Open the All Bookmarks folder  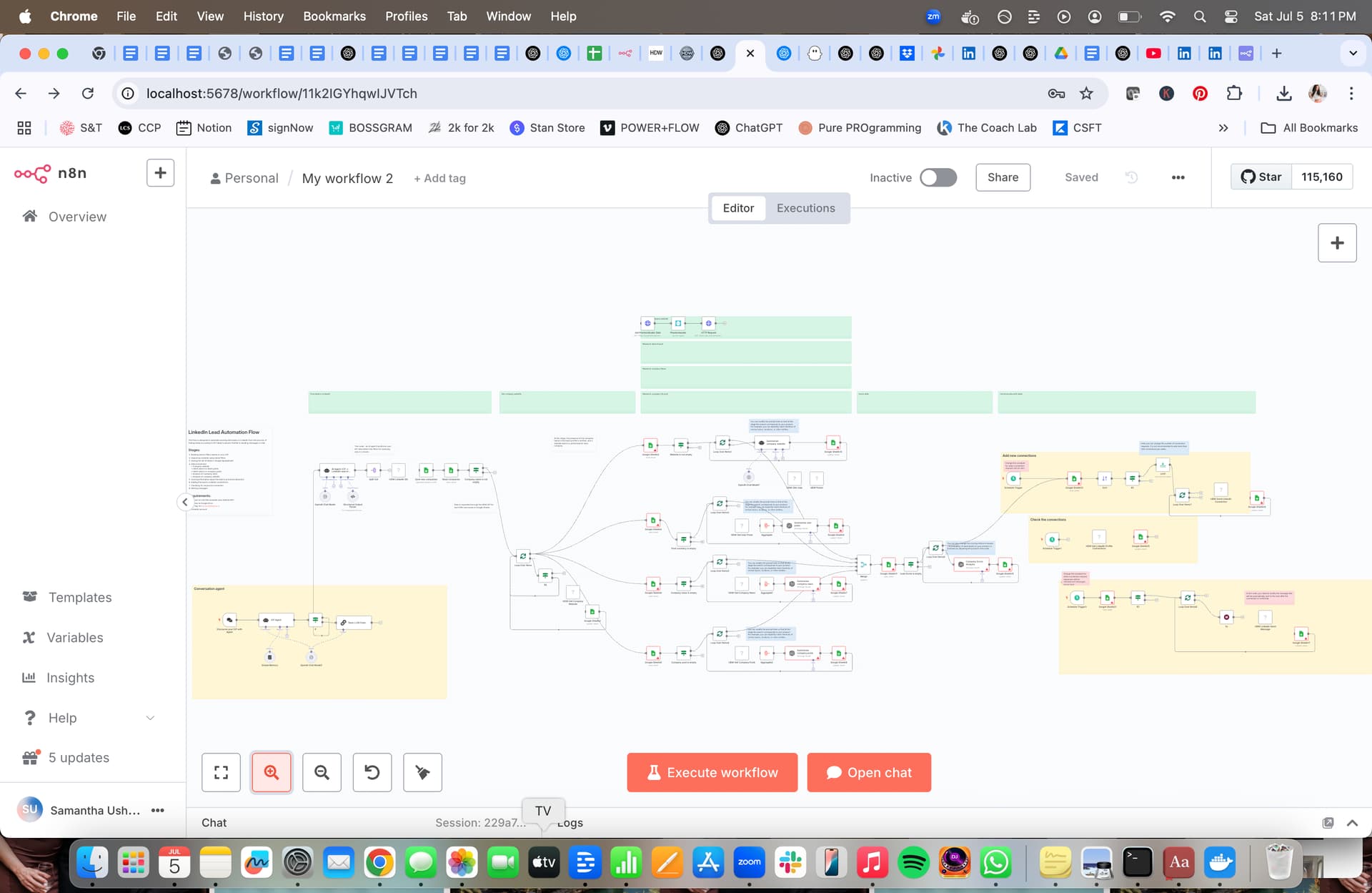coord(1309,128)
